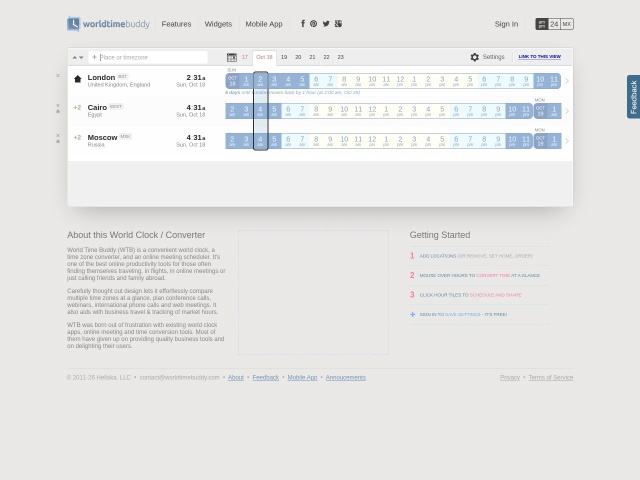Advance London timeline with right chevron
The height and width of the screenshot is (480, 640).
click(x=567, y=81)
